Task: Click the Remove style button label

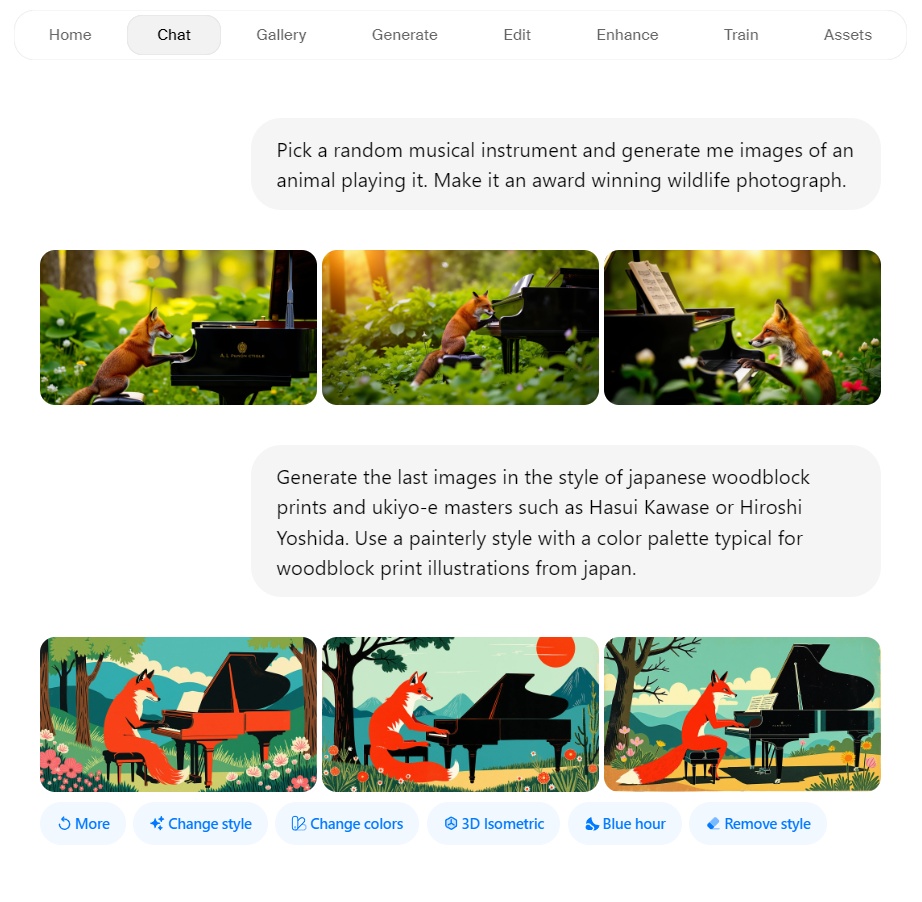Action: [767, 824]
